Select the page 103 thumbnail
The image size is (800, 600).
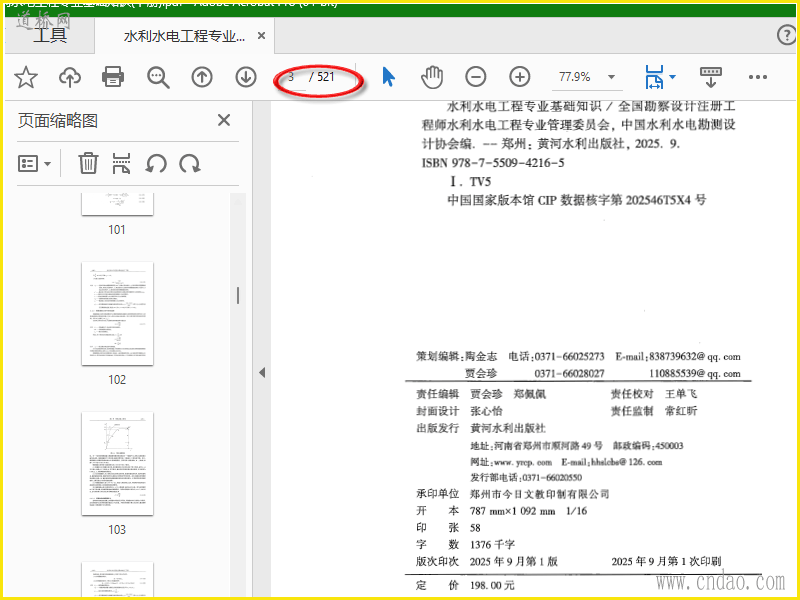pos(117,464)
